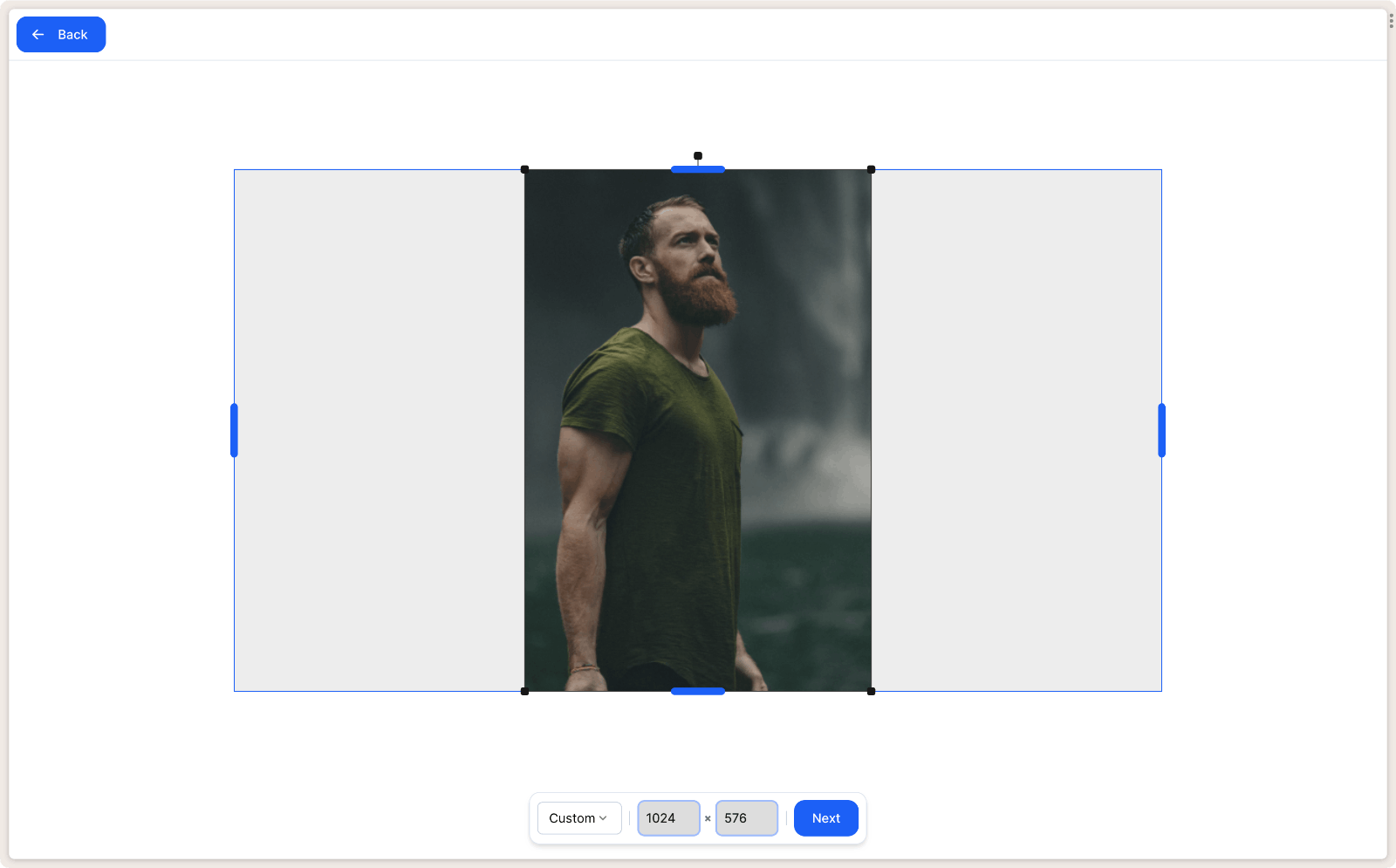
Task: Open the Custom aspect ratio dropdown
Action: pyautogui.click(x=579, y=818)
